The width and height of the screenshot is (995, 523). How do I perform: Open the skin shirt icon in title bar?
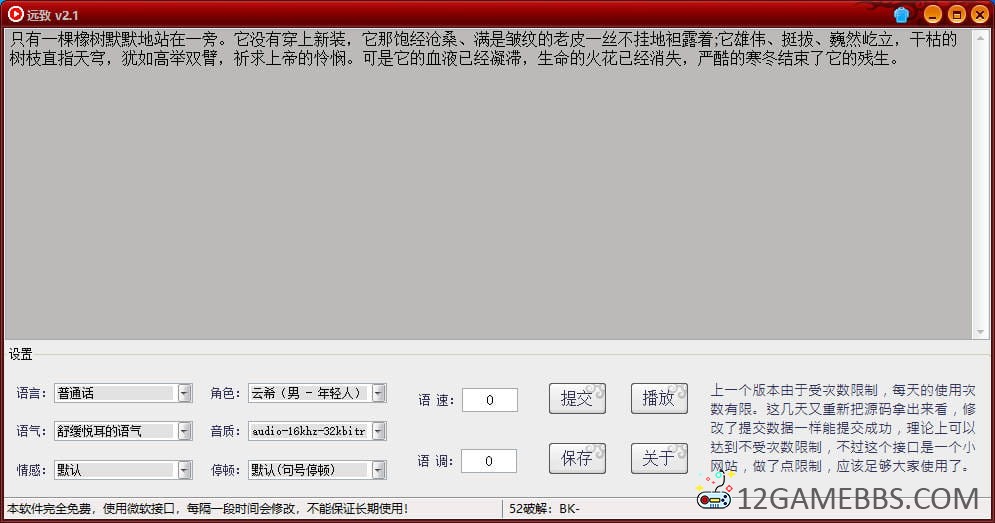[x=901, y=14]
